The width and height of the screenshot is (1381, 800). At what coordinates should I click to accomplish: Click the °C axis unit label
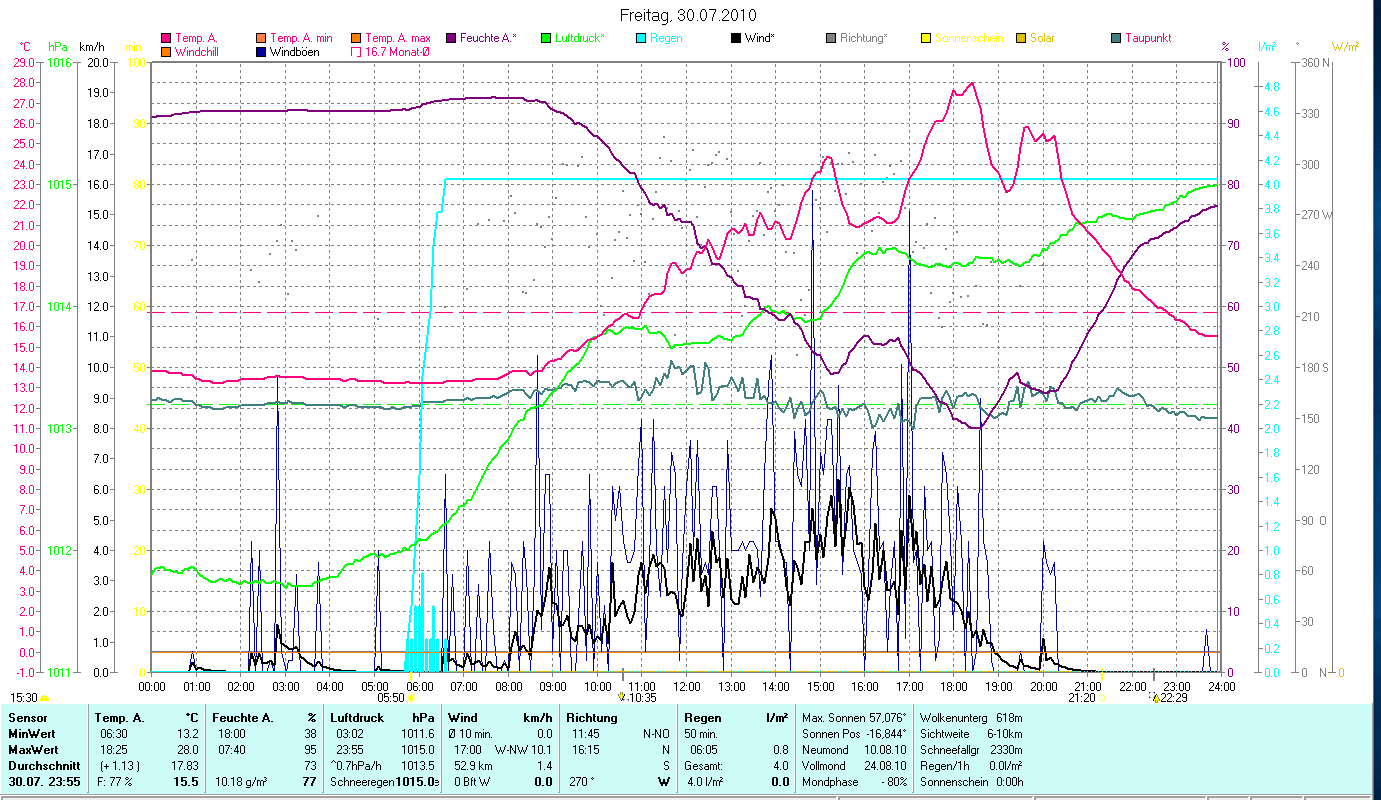pos(26,47)
